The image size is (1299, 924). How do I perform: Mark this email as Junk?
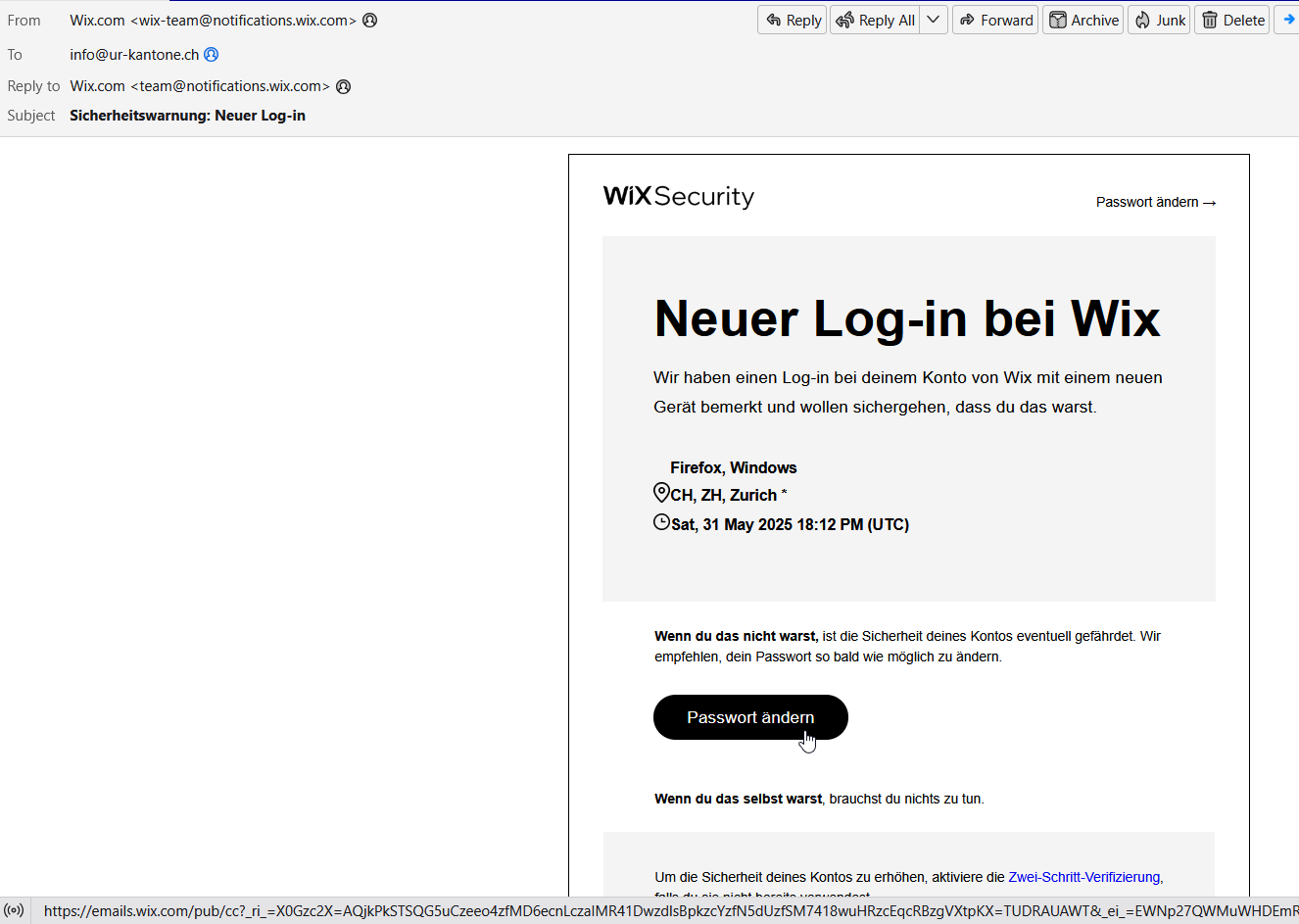tap(1159, 21)
